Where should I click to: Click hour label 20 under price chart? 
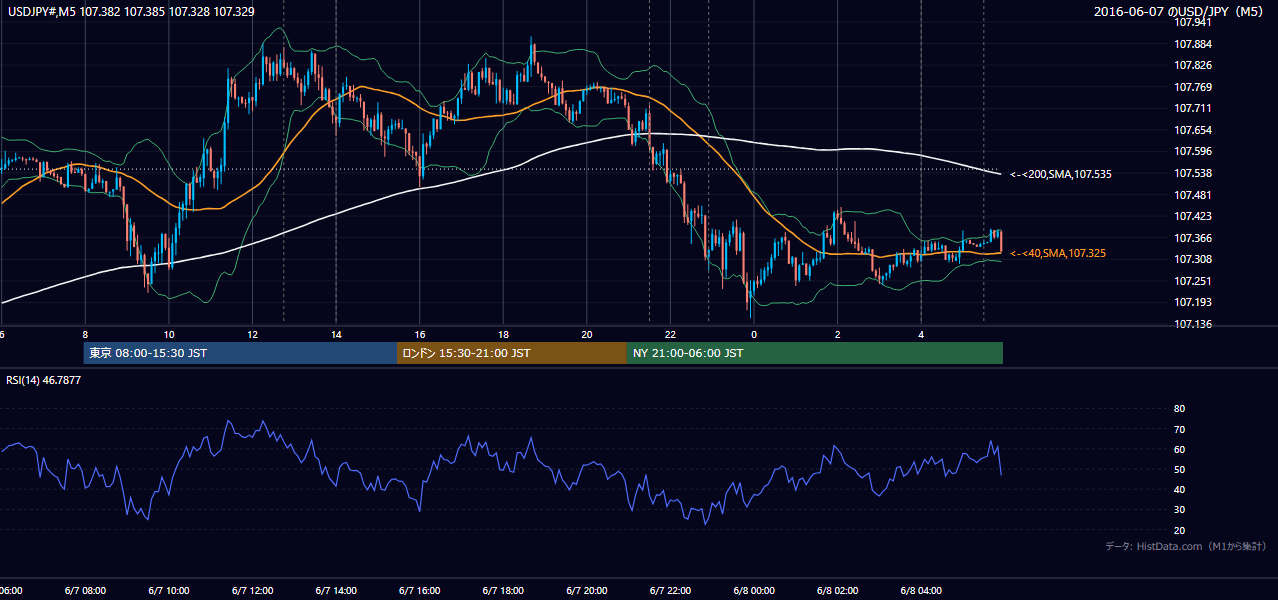pyautogui.click(x=587, y=335)
